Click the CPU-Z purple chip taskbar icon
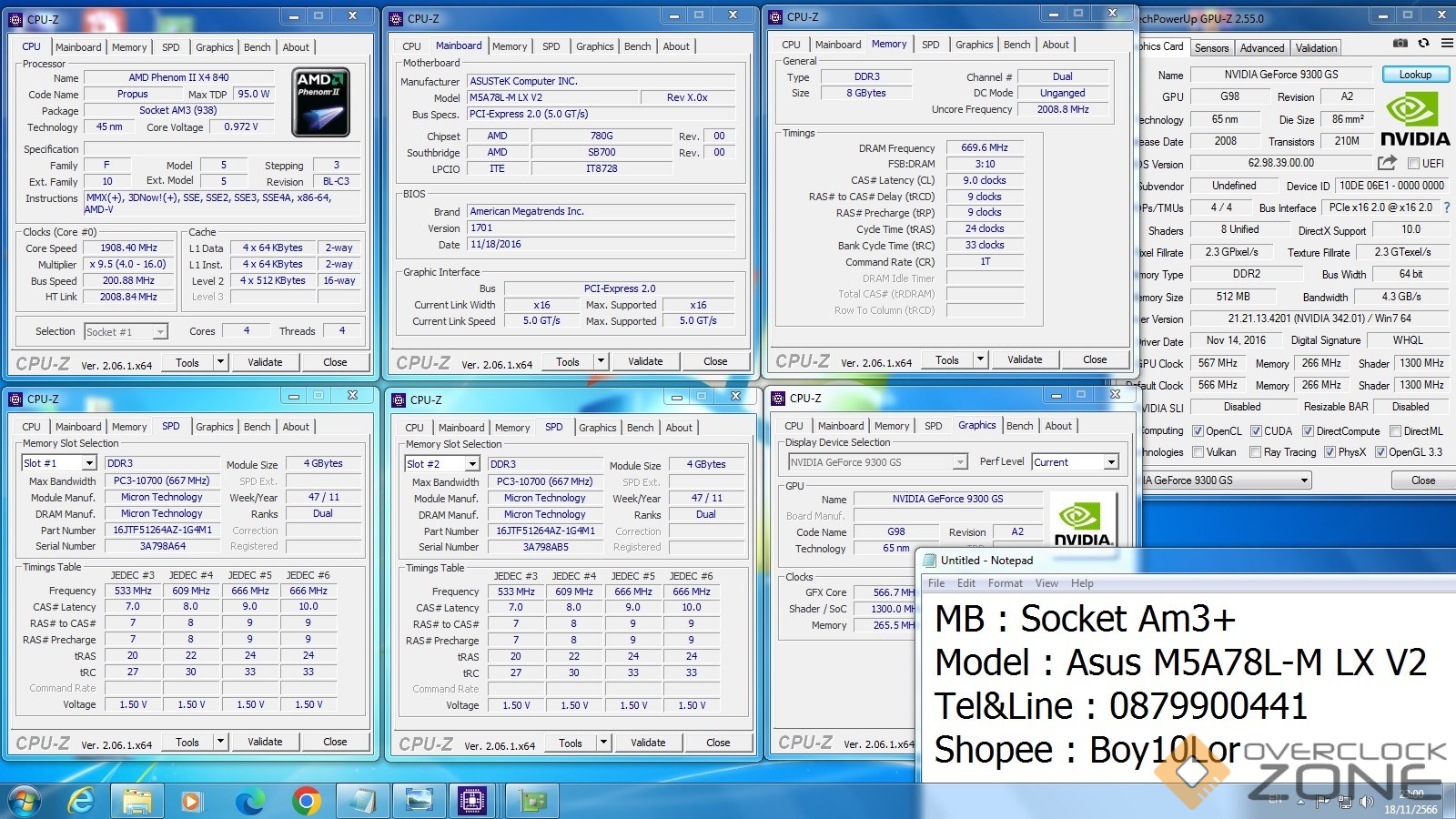The image size is (1456, 819). pyautogui.click(x=472, y=801)
